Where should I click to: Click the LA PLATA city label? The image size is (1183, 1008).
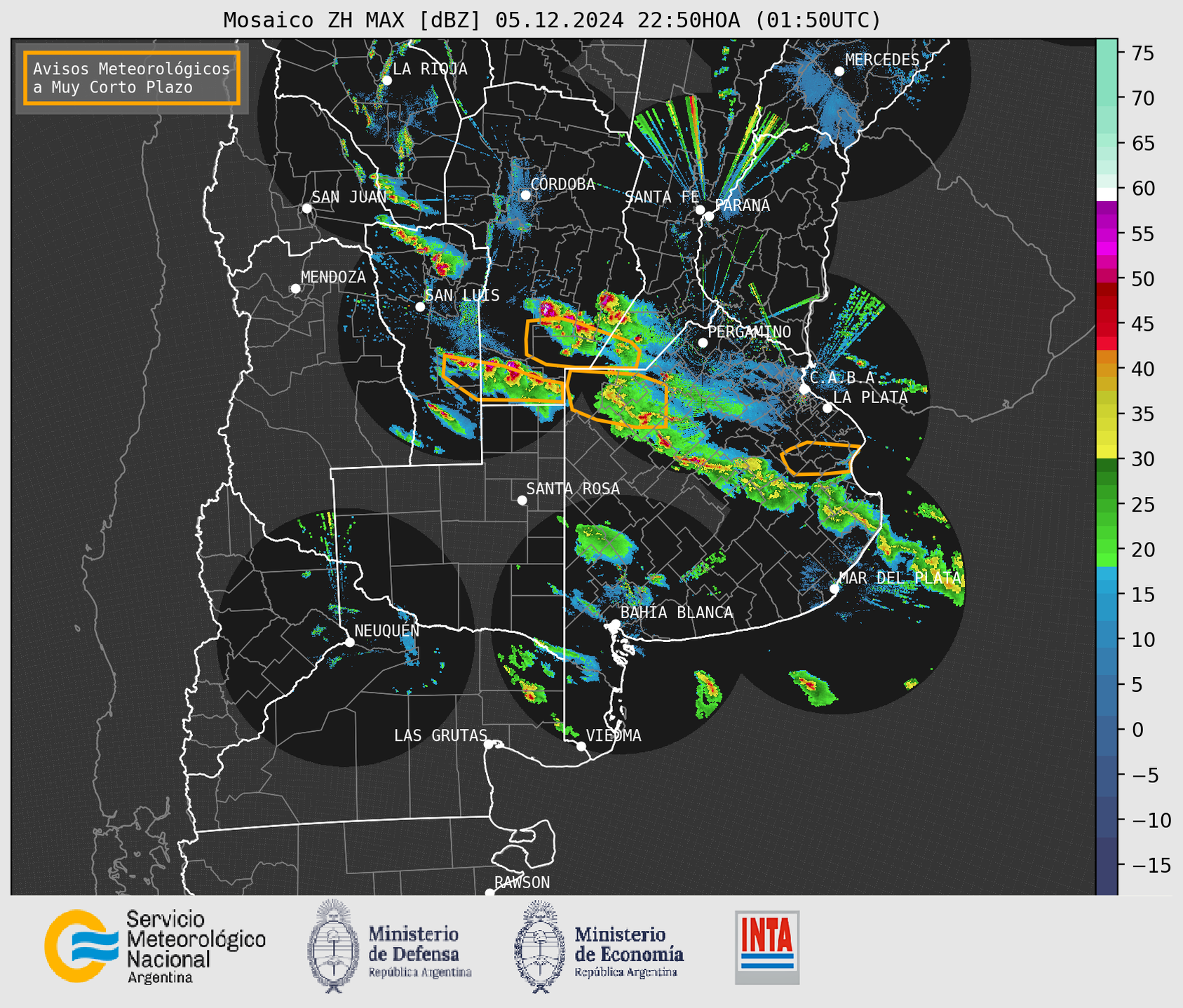click(870, 397)
